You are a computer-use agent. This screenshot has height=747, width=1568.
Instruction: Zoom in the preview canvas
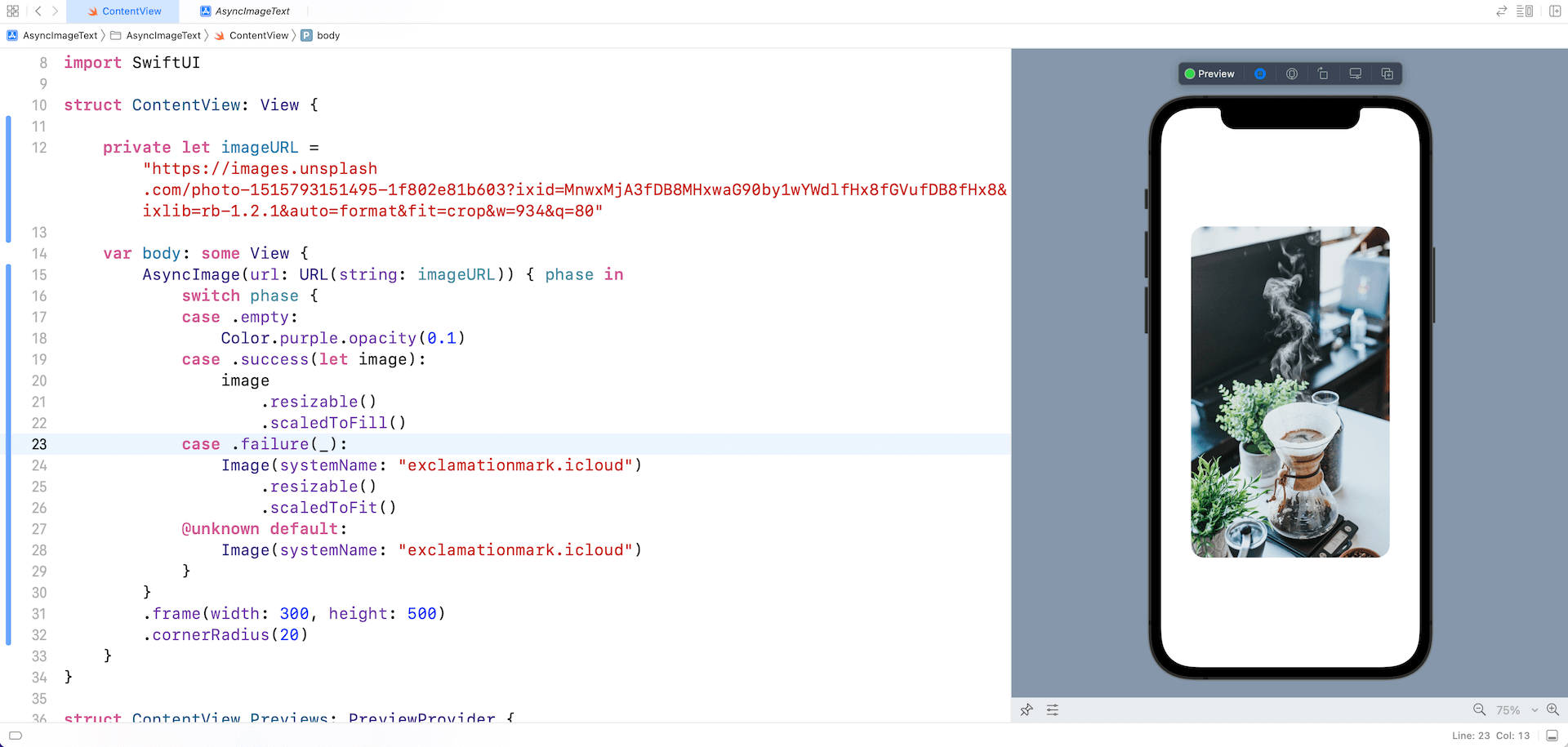1552,709
